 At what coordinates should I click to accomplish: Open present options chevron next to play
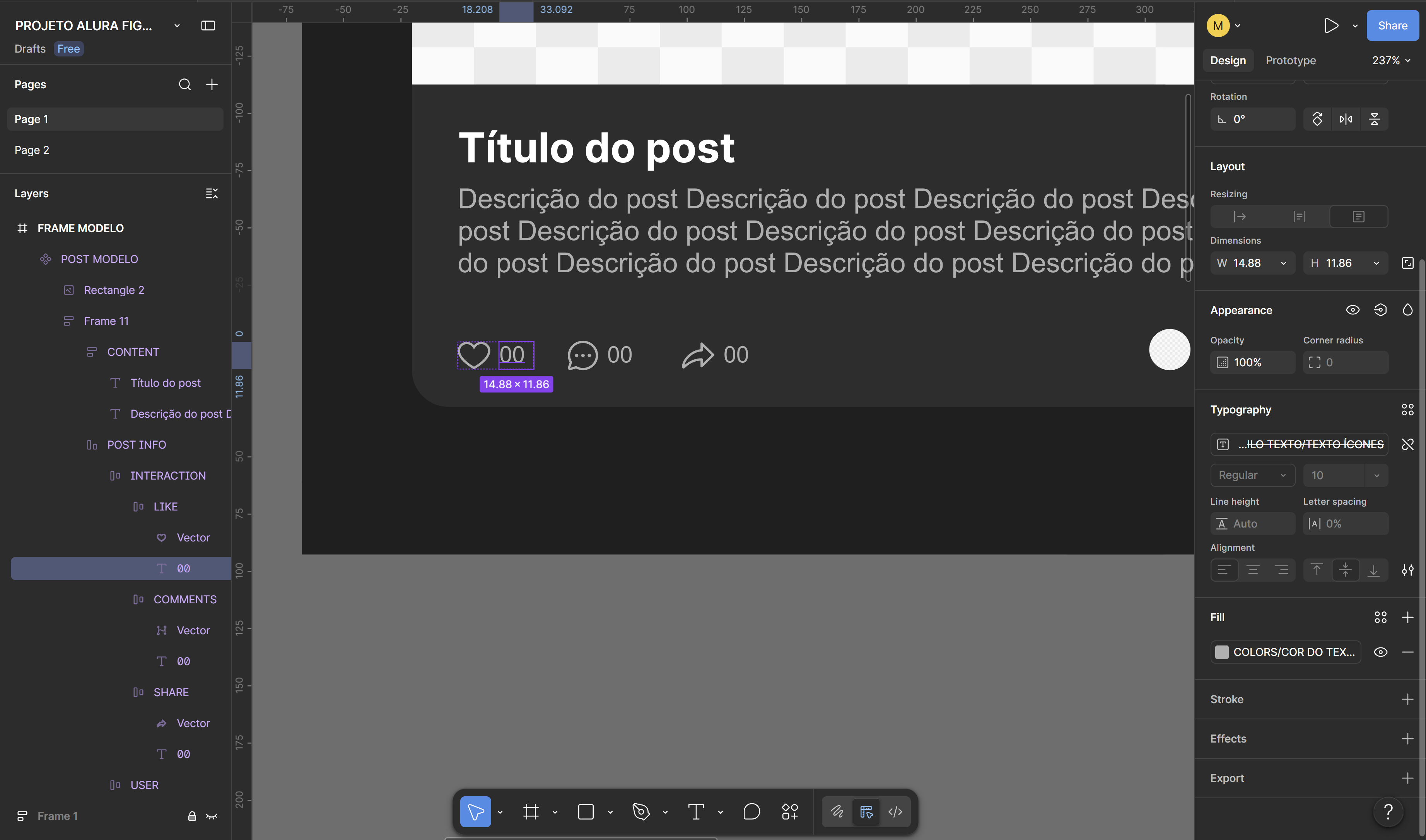pos(1355,26)
